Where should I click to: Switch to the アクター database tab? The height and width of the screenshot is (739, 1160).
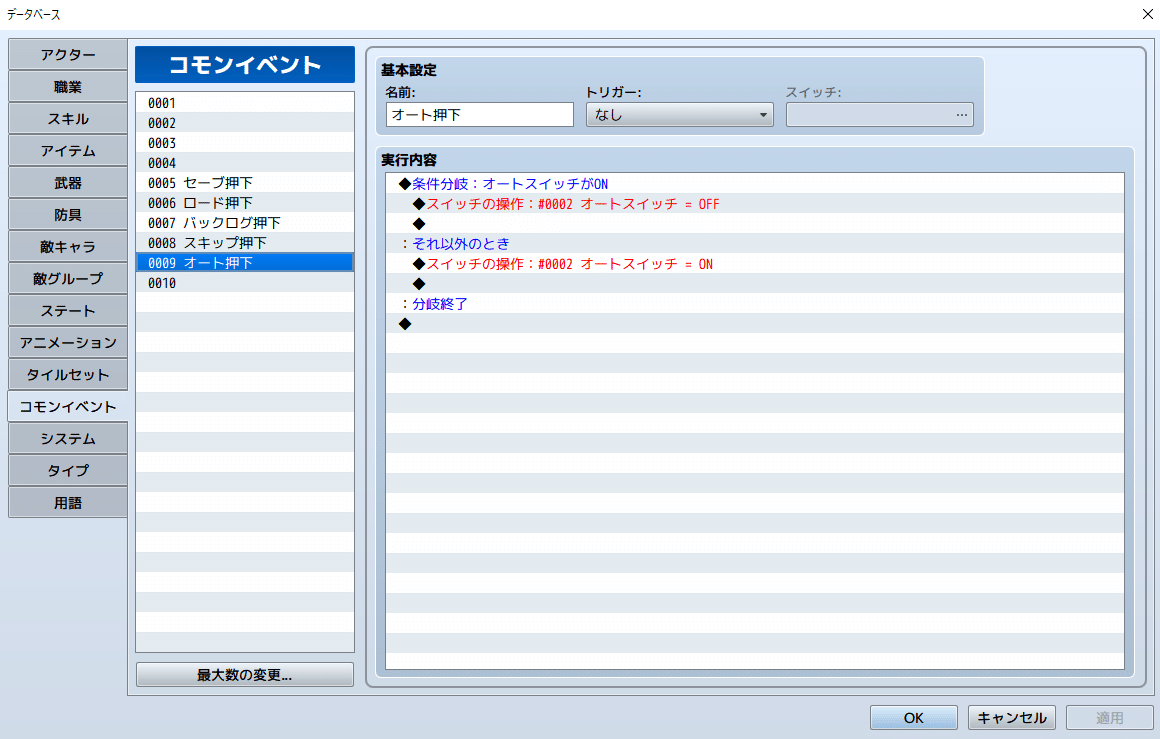tap(67, 54)
